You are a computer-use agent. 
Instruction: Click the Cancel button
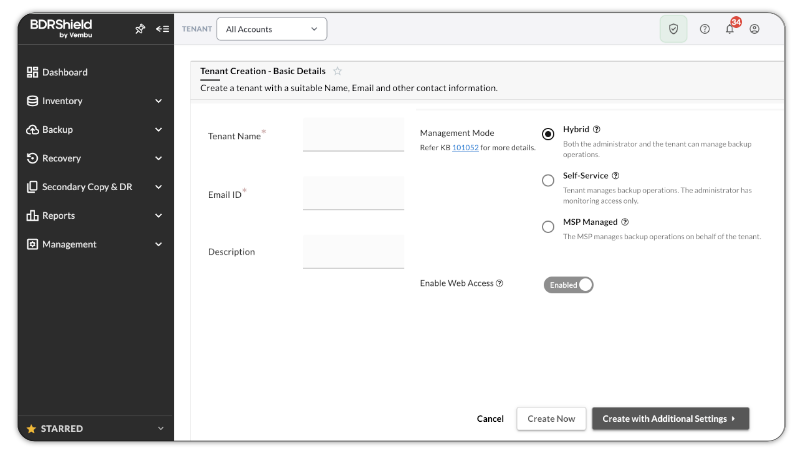pyautogui.click(x=490, y=419)
